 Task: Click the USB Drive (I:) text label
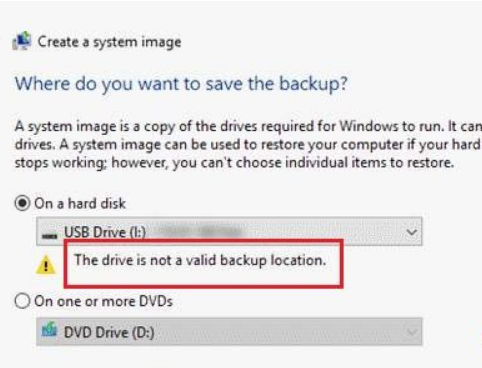tap(105, 232)
